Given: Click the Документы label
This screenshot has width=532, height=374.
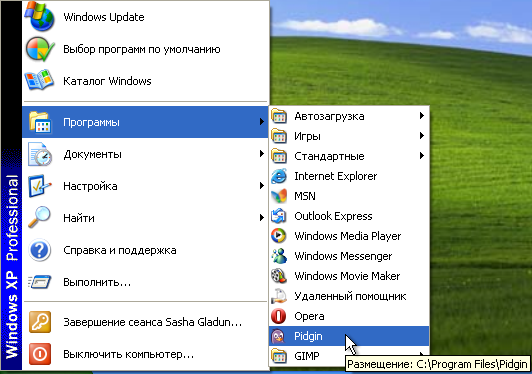Looking at the screenshot, I should (92, 154).
